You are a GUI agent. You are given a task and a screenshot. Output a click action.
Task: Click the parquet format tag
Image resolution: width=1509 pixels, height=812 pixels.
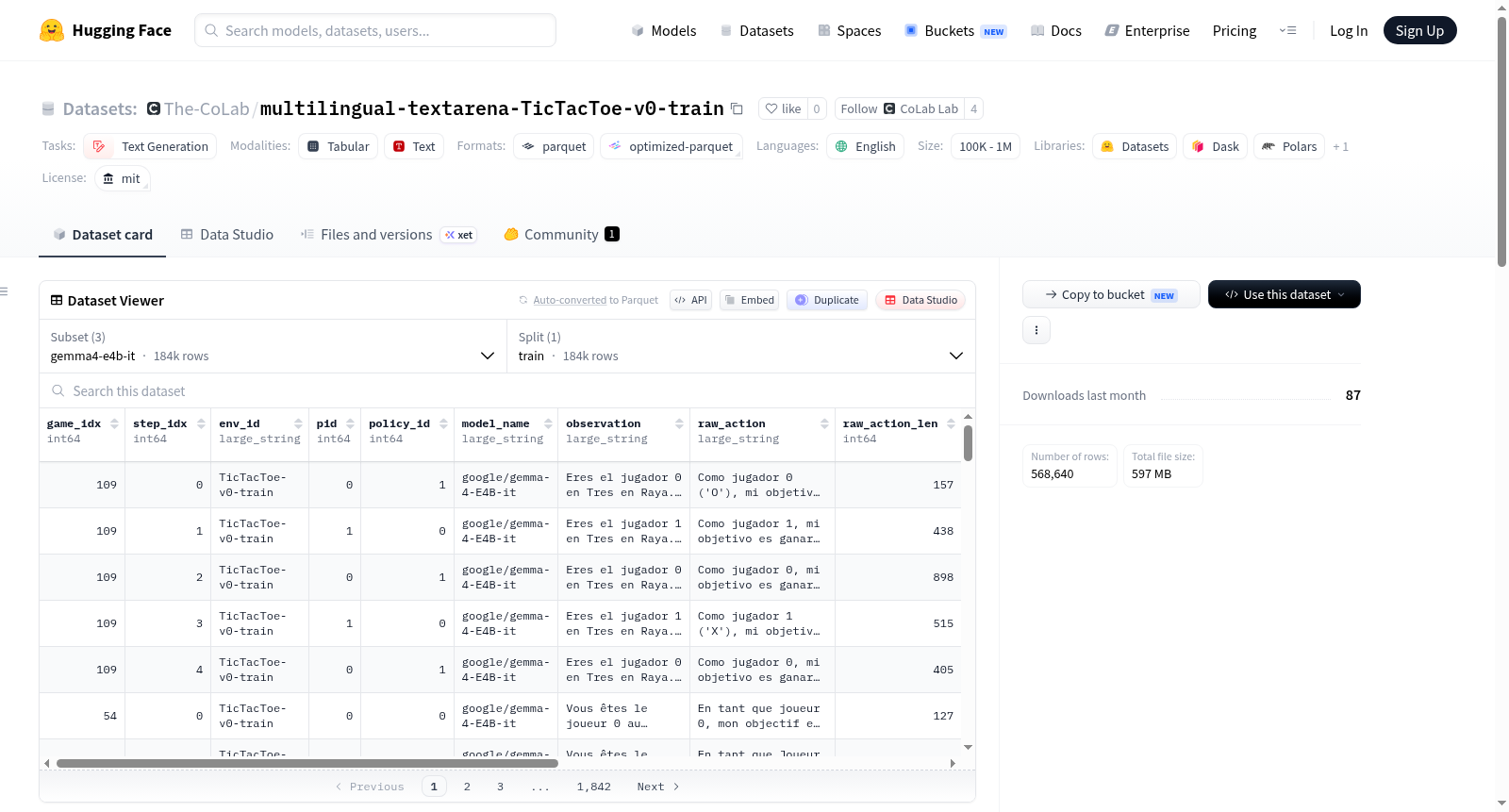pos(554,146)
